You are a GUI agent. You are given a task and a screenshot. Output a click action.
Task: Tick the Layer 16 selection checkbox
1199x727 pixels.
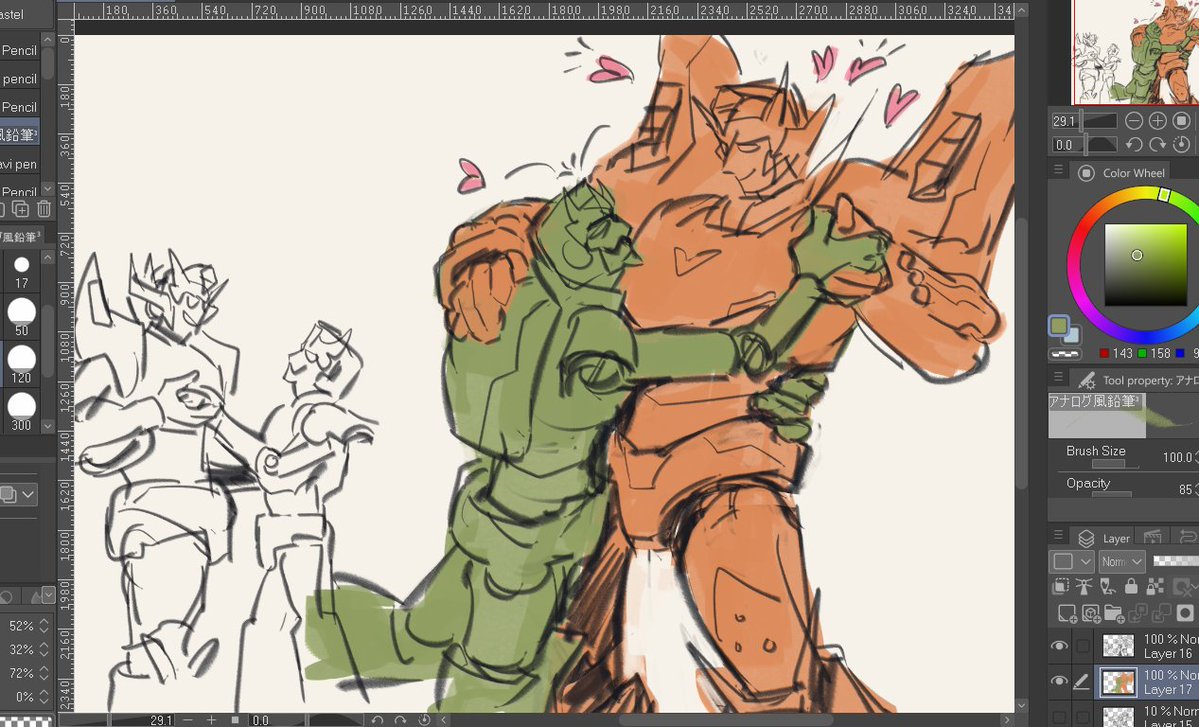[x=1082, y=646]
